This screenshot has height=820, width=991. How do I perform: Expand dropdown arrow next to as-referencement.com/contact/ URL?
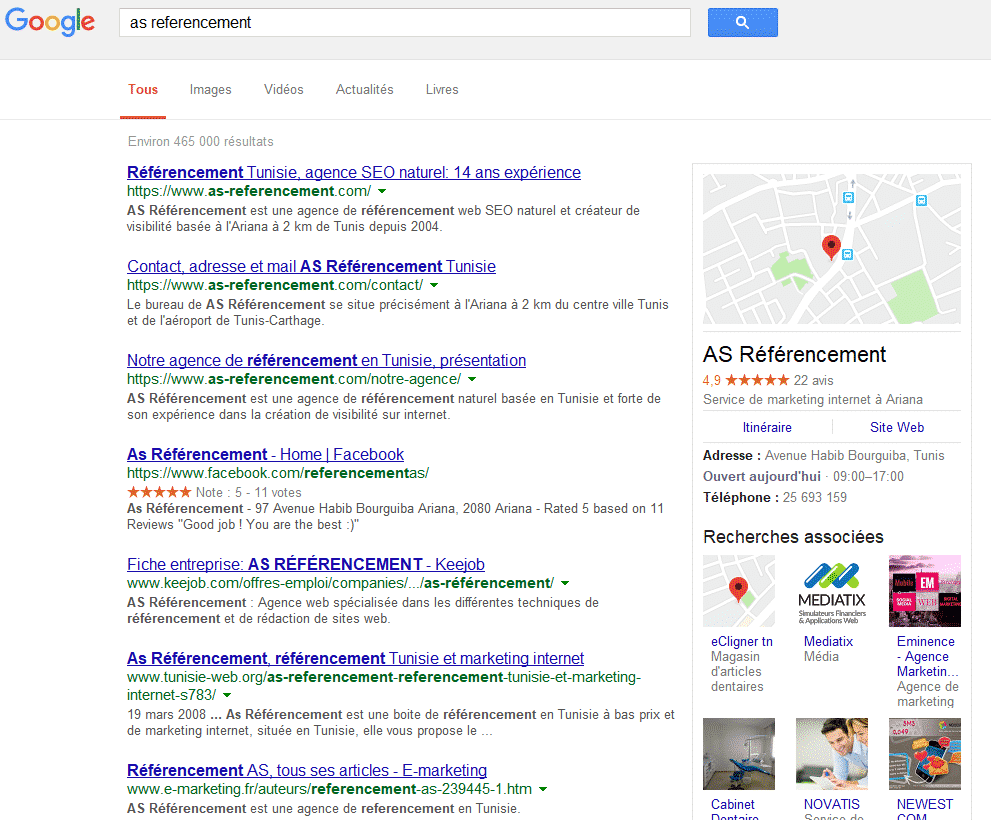click(434, 285)
